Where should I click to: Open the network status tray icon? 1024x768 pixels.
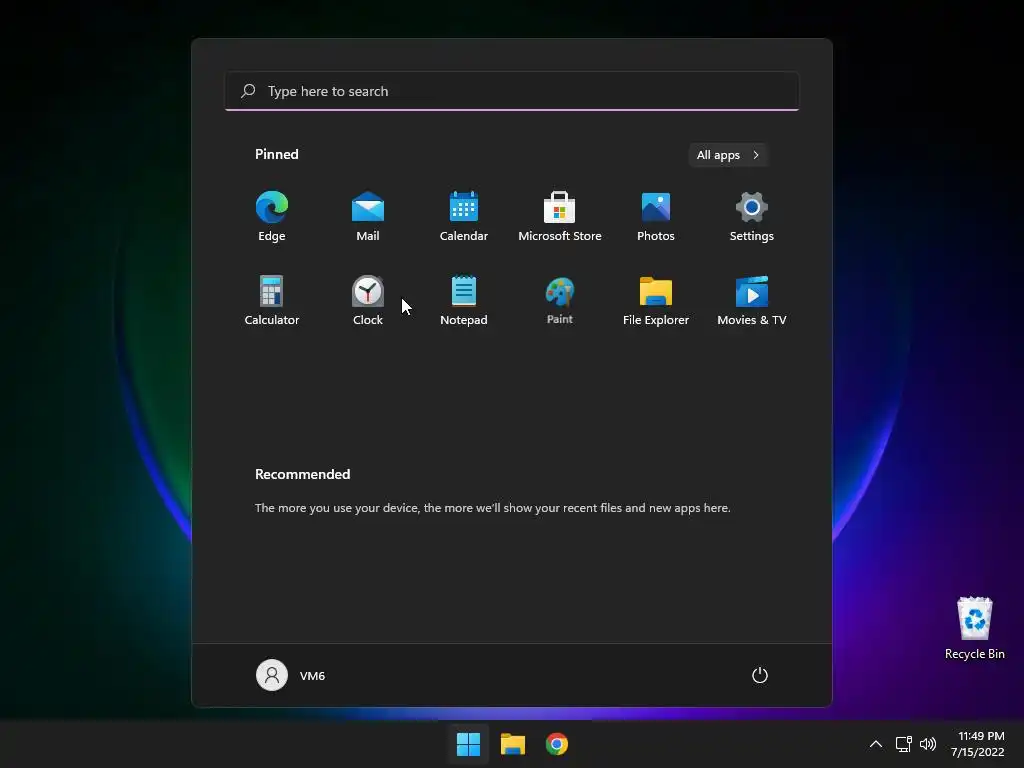(x=903, y=744)
